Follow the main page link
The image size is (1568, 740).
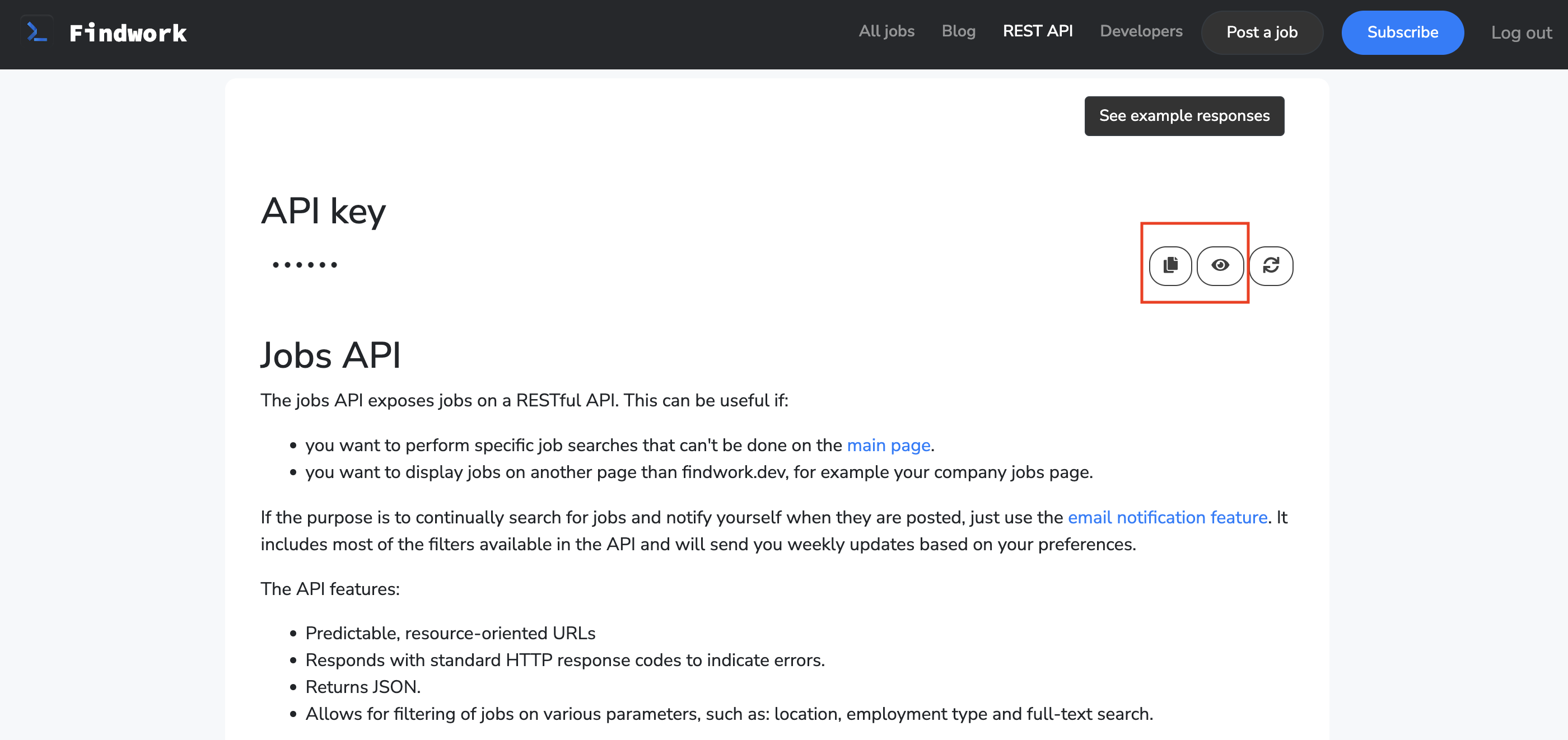pyautogui.click(x=888, y=446)
